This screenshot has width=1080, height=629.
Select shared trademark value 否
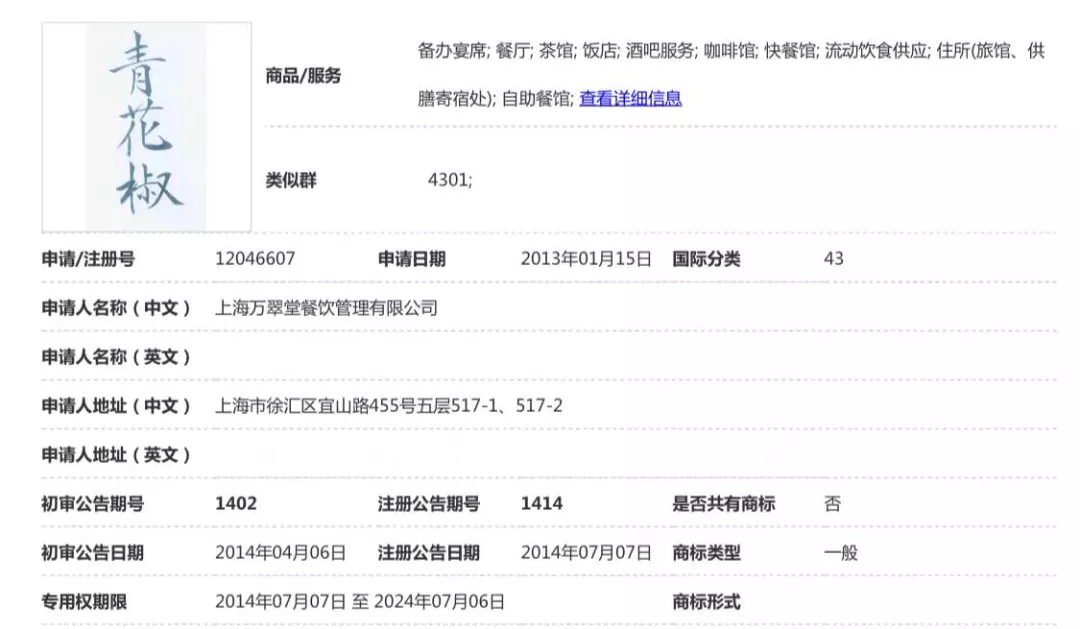tap(832, 504)
